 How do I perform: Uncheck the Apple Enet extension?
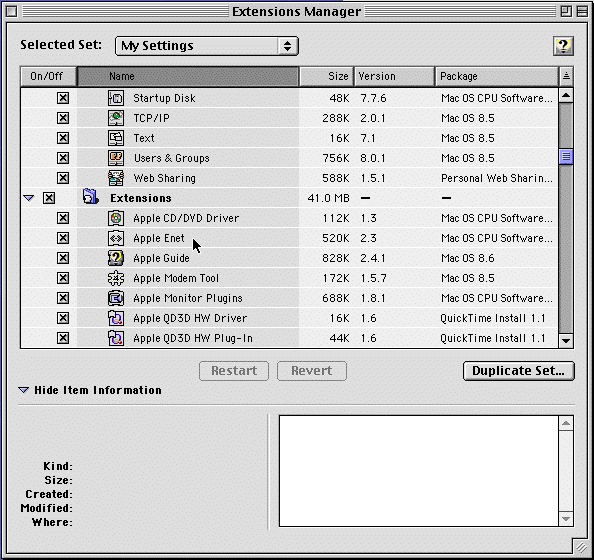63,238
